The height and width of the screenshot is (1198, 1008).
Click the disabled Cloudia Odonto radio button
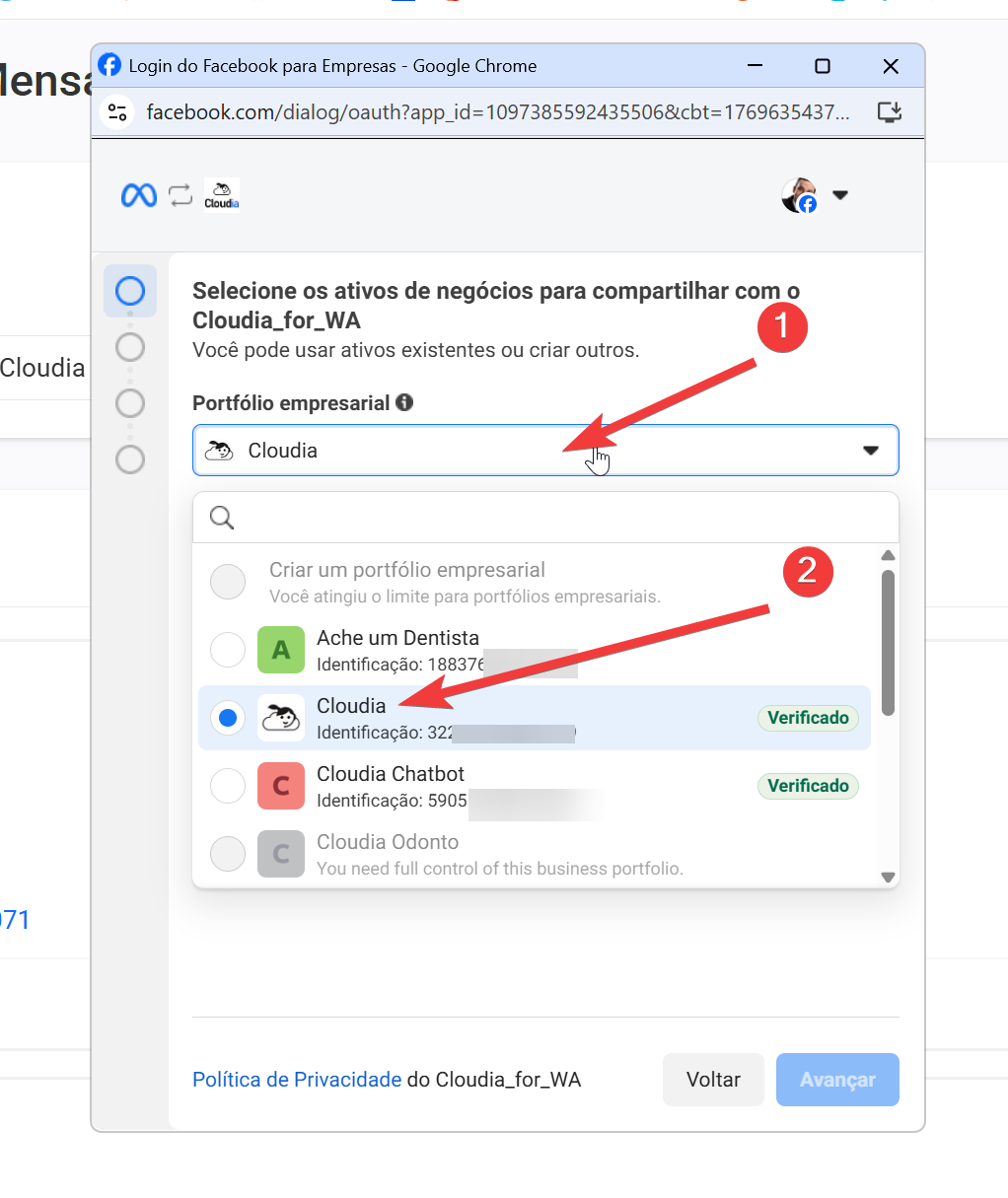[x=228, y=854]
